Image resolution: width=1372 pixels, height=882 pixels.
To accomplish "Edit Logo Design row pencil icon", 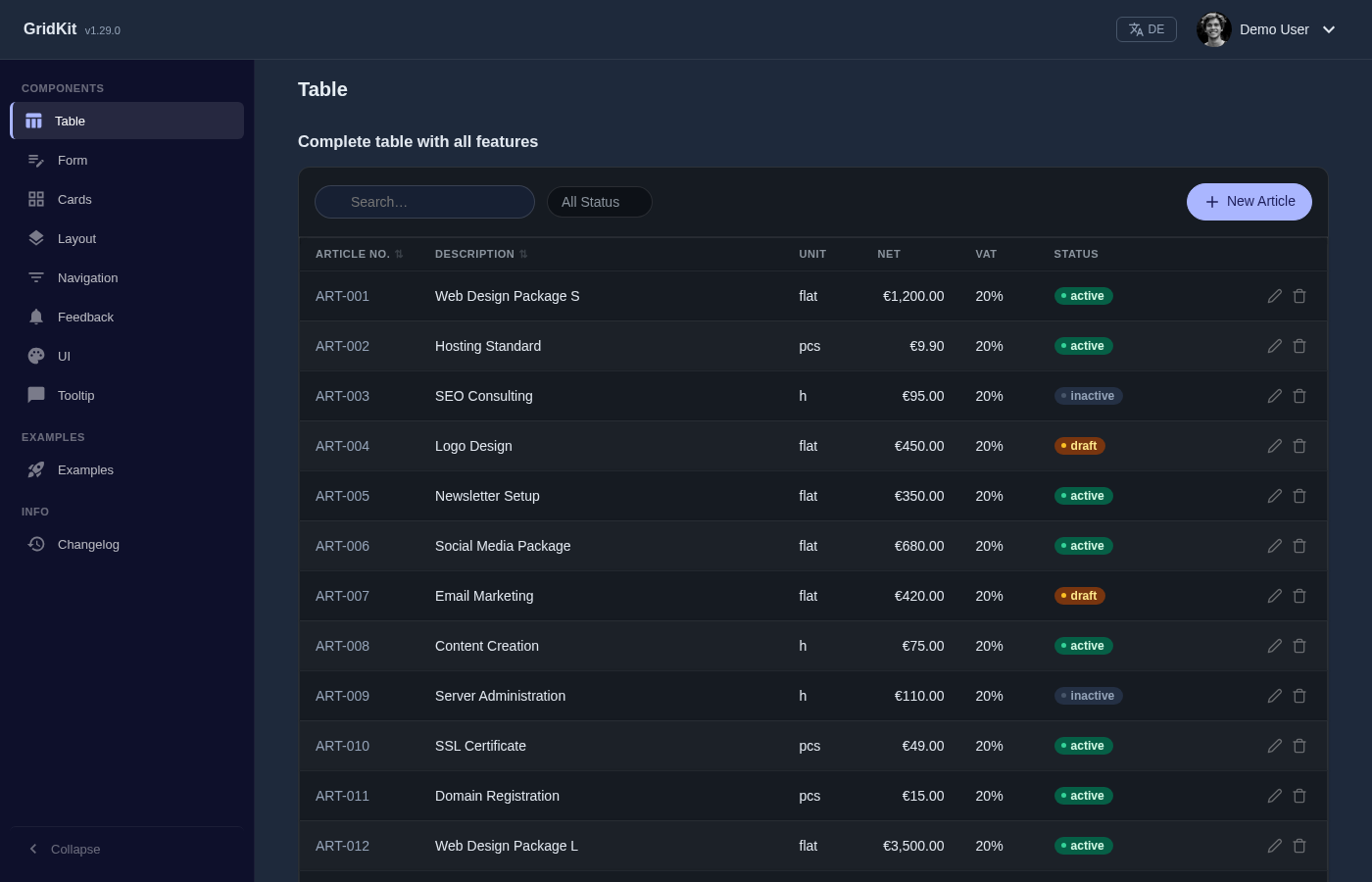I will 1275,446.
